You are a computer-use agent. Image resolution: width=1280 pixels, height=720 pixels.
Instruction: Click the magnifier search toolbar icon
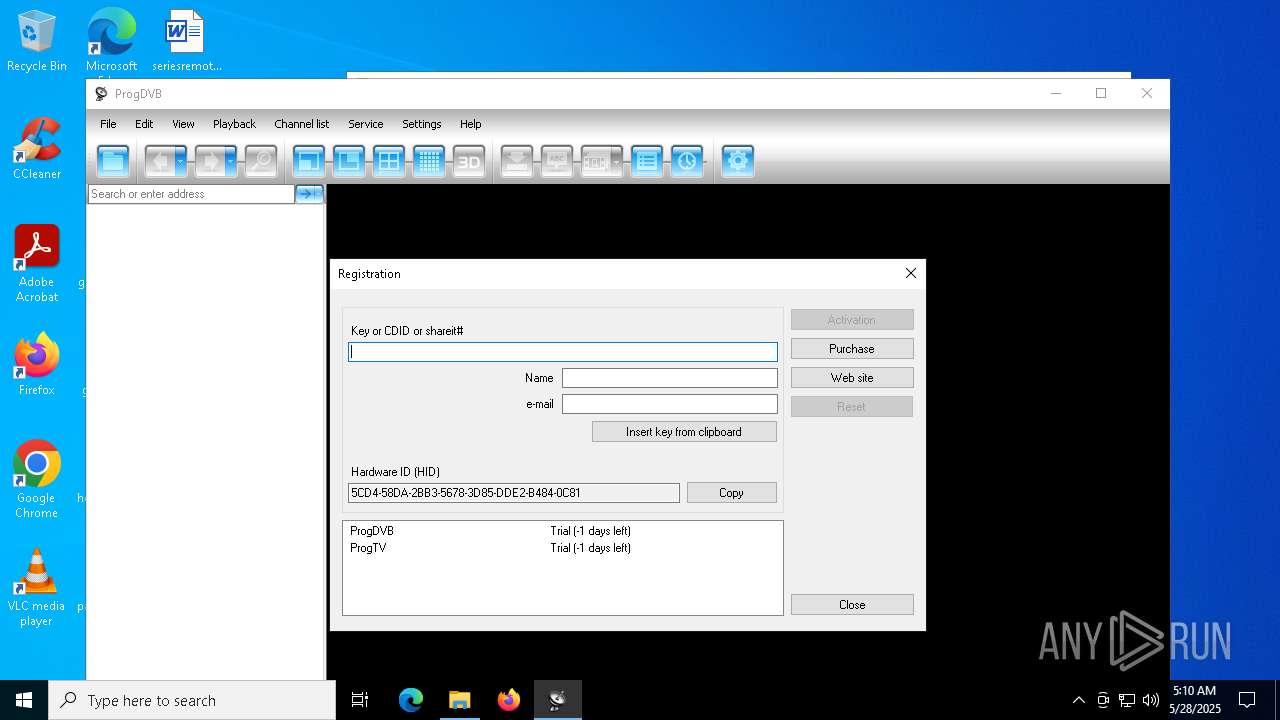pos(261,161)
